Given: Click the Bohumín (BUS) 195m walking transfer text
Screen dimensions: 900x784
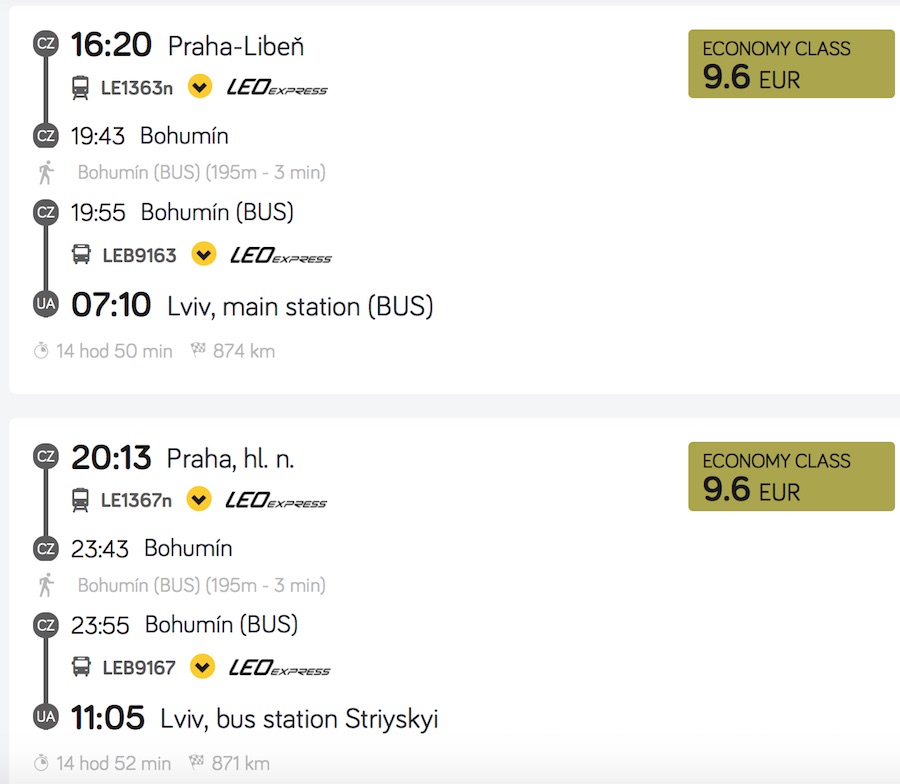Looking at the screenshot, I should click(x=201, y=172).
